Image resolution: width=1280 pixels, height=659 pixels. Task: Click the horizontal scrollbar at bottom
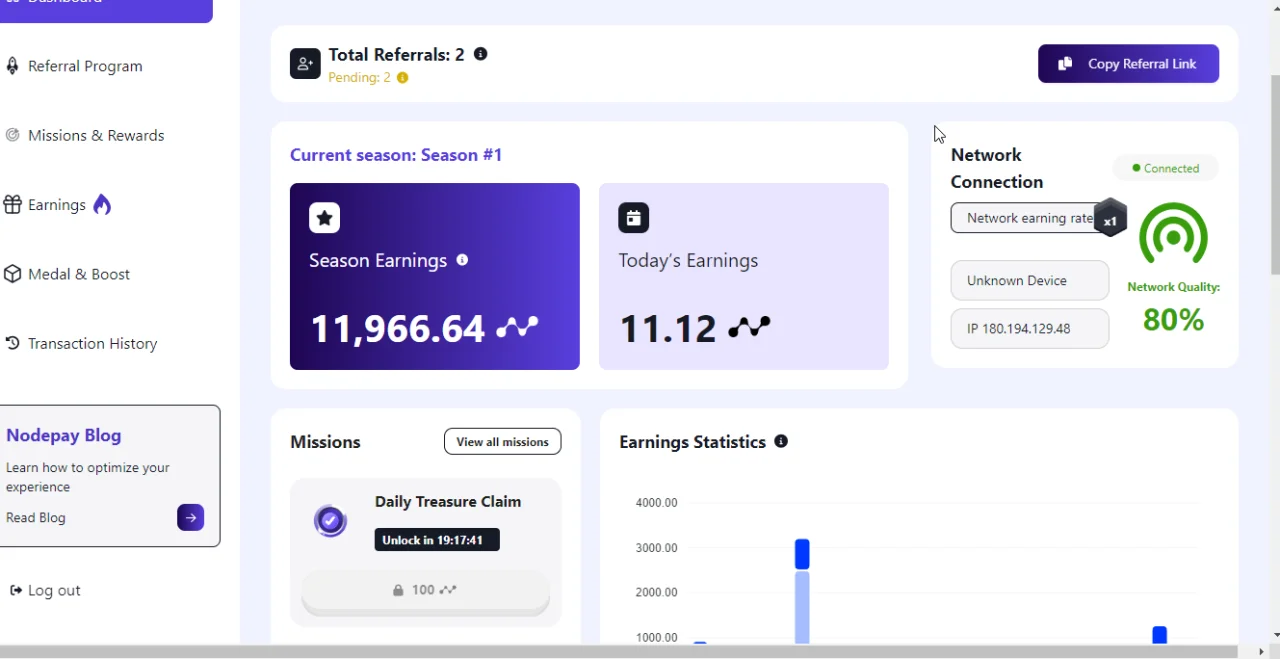[620, 652]
